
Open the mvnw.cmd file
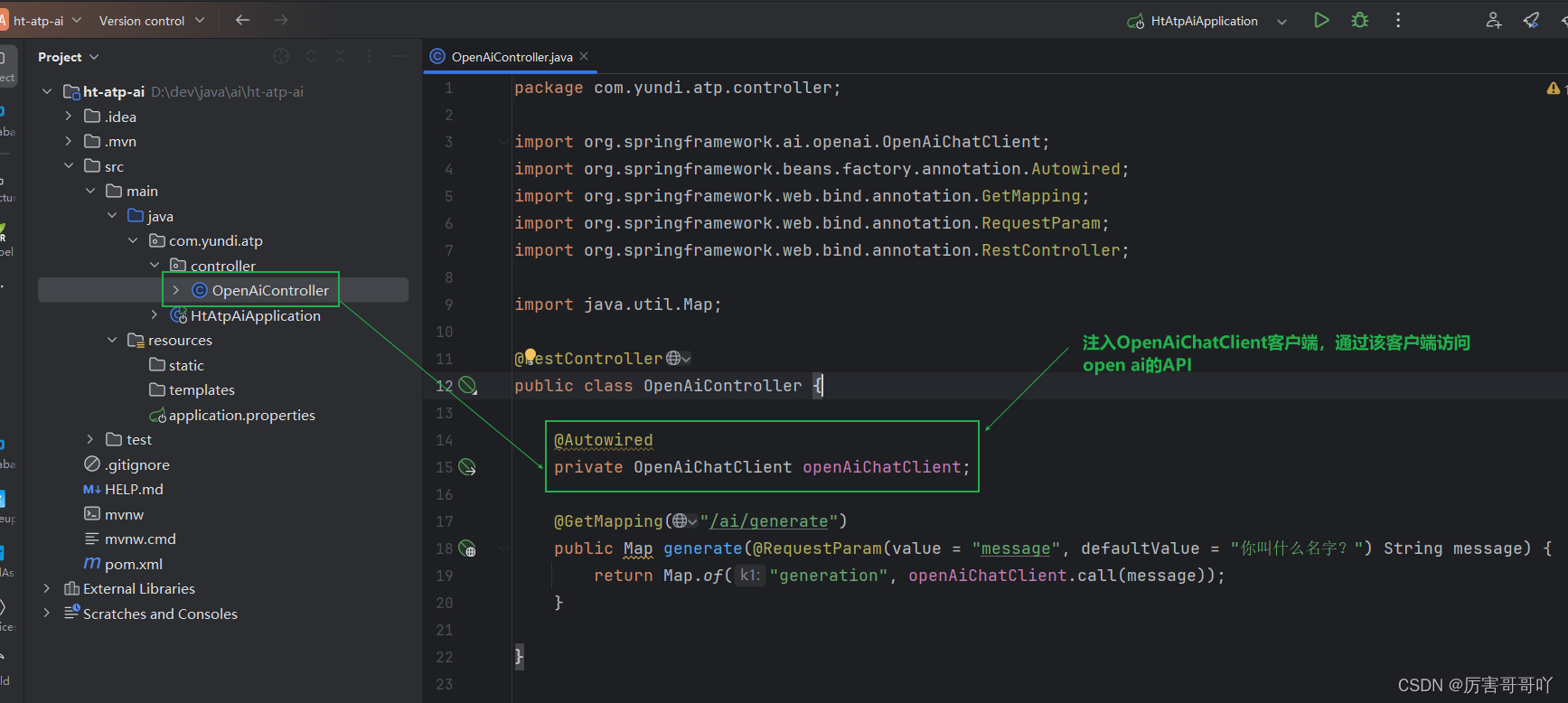[140, 539]
